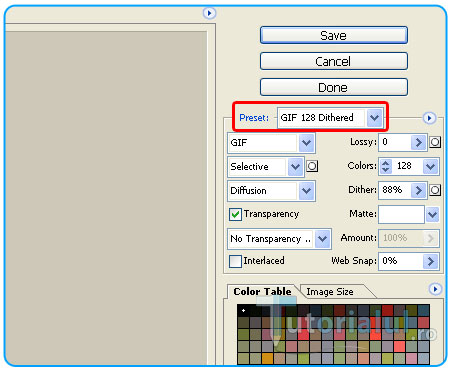Click the Matte color box
The height and width of the screenshot is (370, 450).
click(402, 214)
